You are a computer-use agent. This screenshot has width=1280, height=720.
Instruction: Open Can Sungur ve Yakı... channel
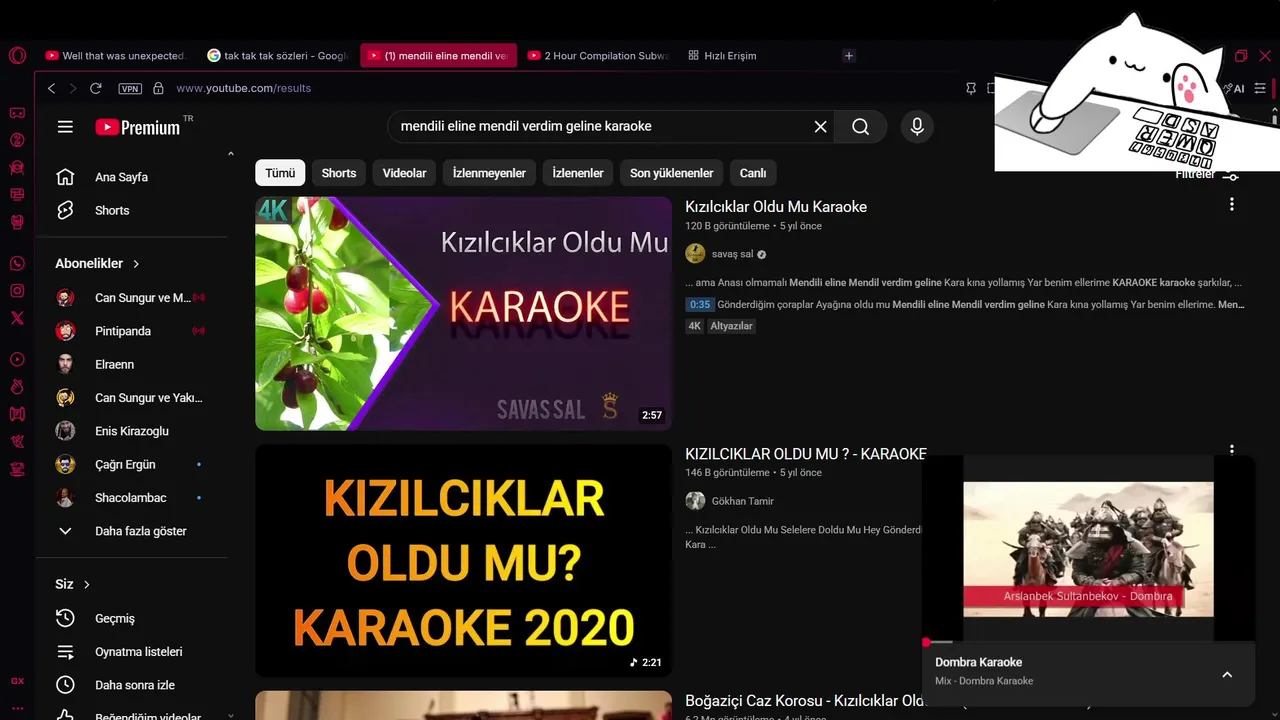tap(131, 398)
